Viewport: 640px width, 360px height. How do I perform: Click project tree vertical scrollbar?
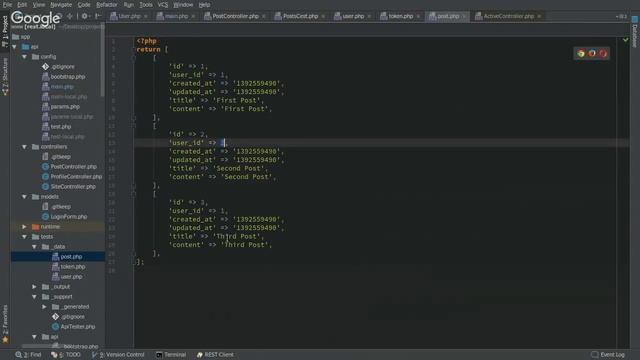click(x=102, y=61)
